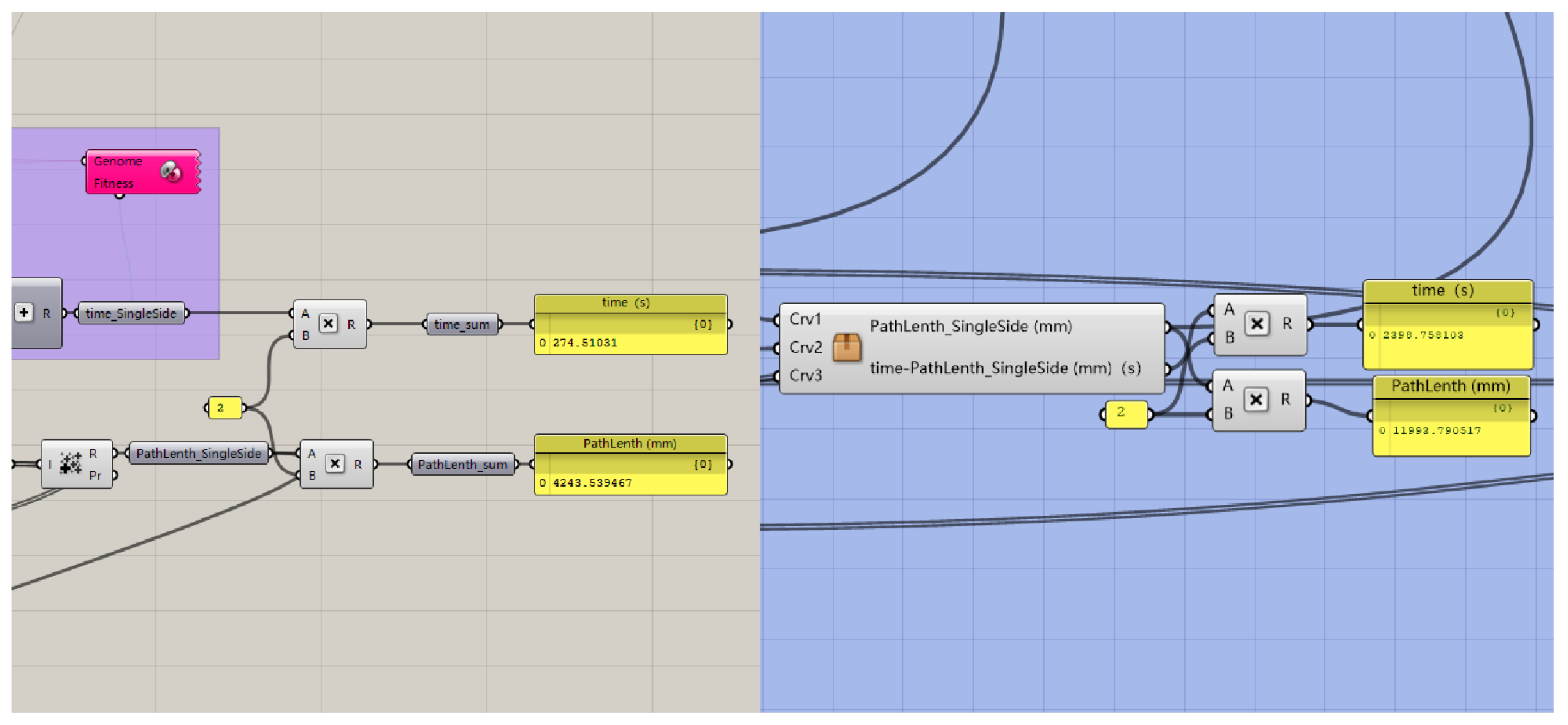Click the yellow panel with value 2 on the gray canvas
1568x725 pixels.
tap(224, 408)
